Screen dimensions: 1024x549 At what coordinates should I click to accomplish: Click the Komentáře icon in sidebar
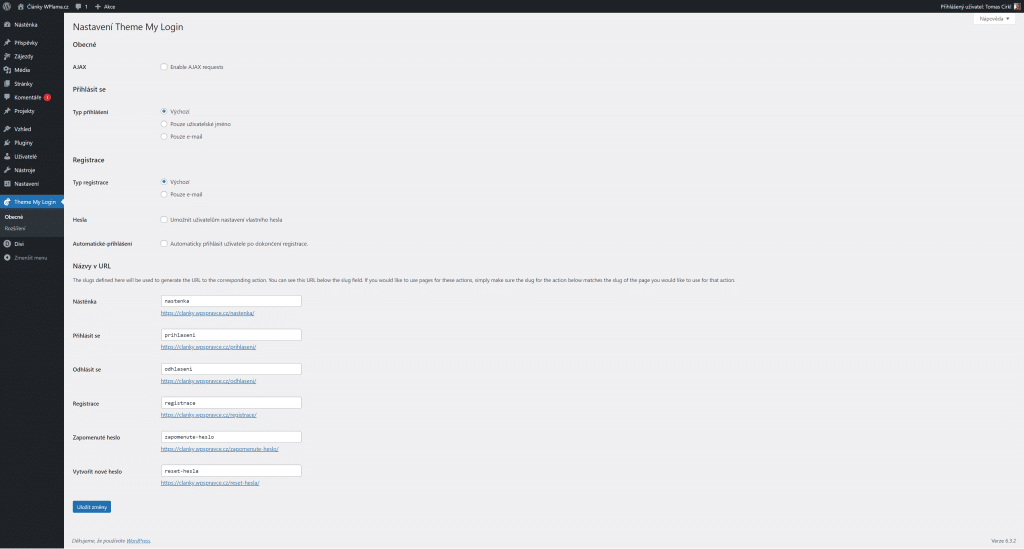[x=7, y=97]
